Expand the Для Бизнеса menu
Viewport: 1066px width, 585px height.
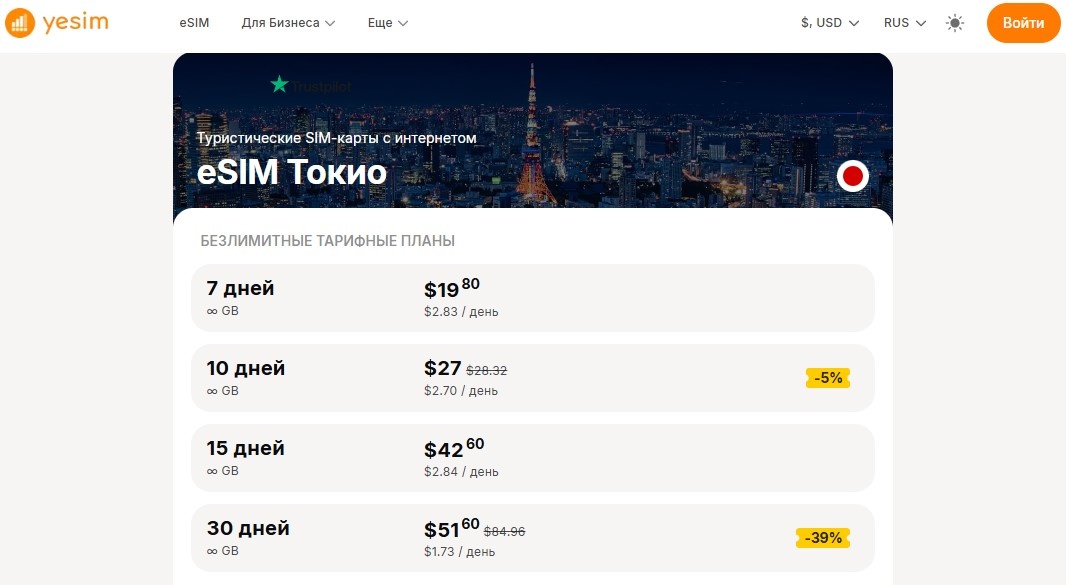tap(288, 23)
